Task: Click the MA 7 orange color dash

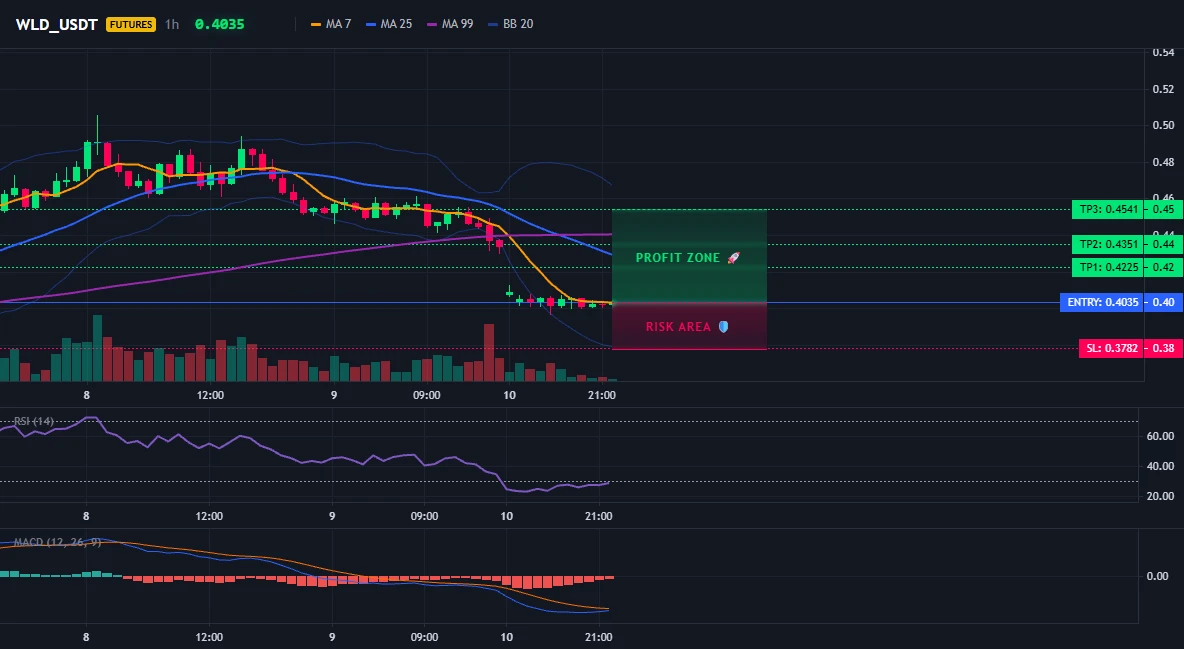Action: click(316, 24)
